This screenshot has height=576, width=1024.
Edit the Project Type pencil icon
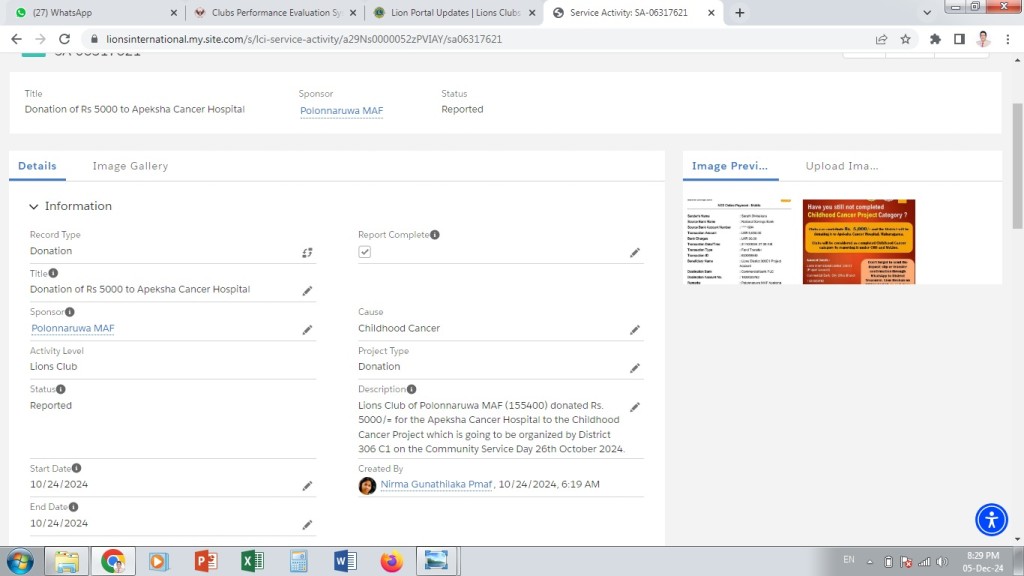point(635,368)
